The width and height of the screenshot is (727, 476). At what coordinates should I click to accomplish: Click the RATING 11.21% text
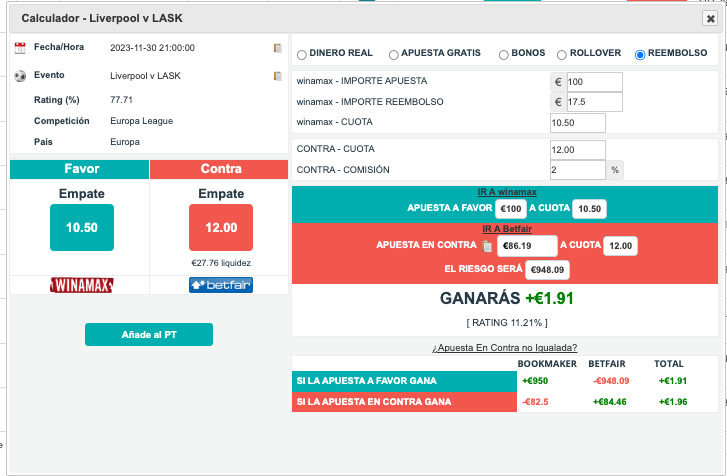(x=507, y=323)
